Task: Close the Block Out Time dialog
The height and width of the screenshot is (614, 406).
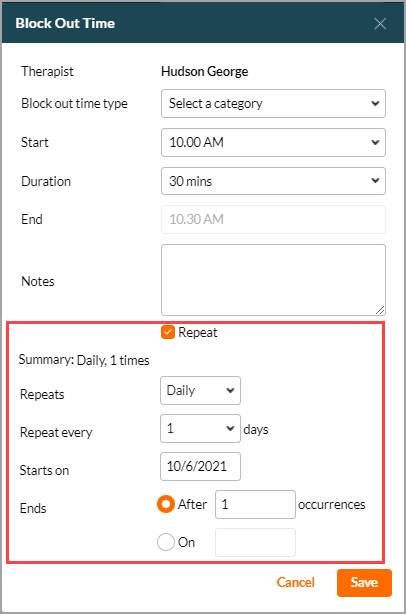Action: [380, 23]
